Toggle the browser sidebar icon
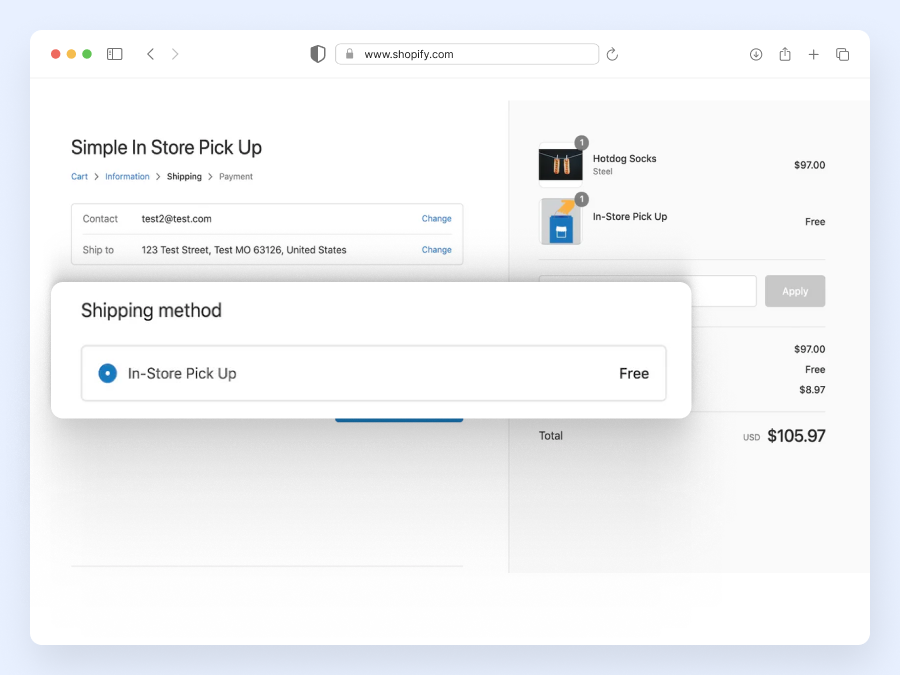This screenshot has width=900, height=675. (x=115, y=54)
